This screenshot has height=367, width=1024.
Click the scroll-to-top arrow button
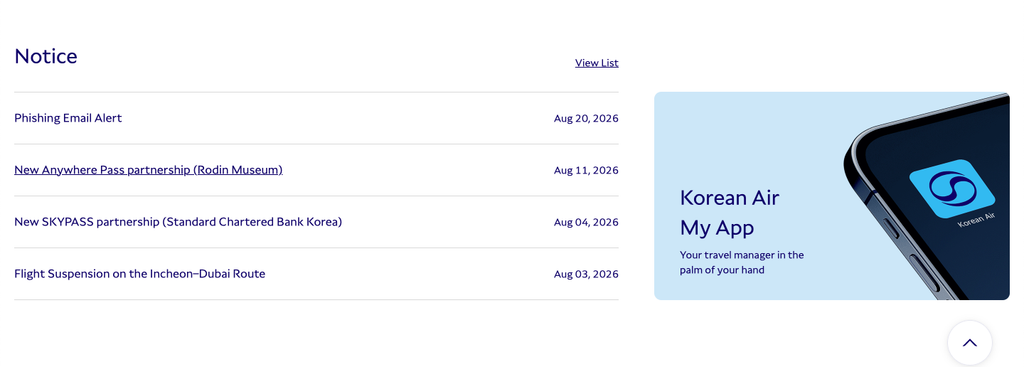pos(970,343)
